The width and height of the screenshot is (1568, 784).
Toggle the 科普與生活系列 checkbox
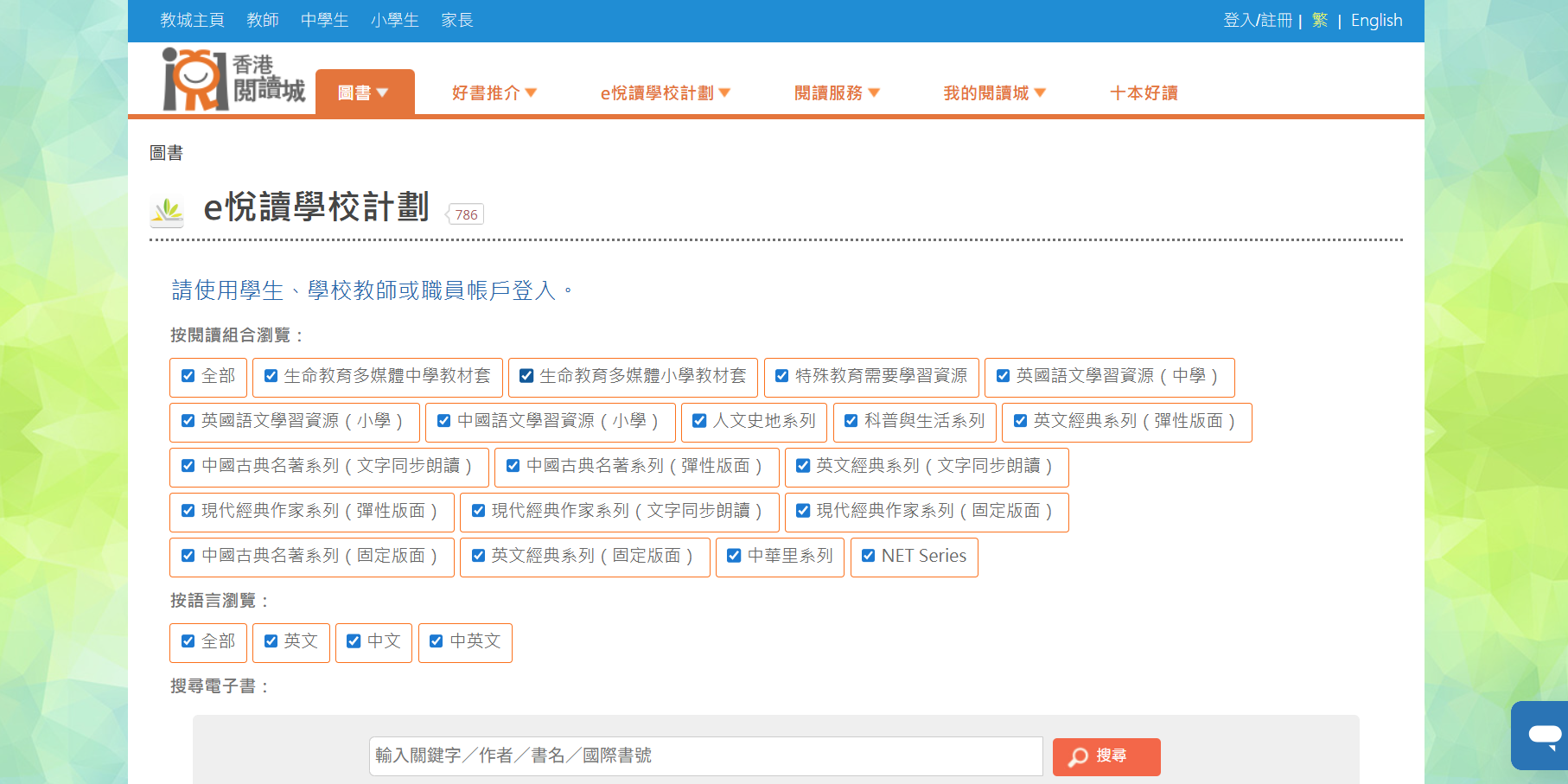pyautogui.click(x=851, y=421)
